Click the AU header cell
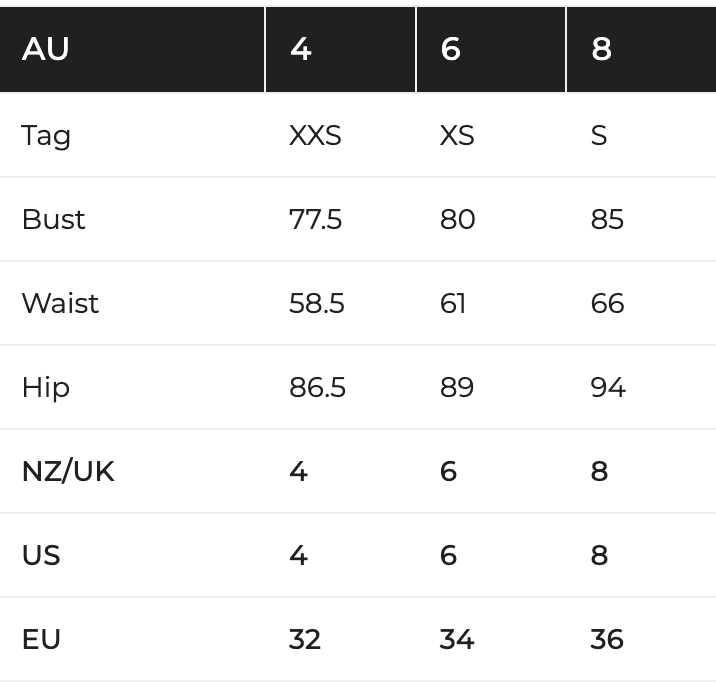 pyautogui.click(x=132, y=49)
